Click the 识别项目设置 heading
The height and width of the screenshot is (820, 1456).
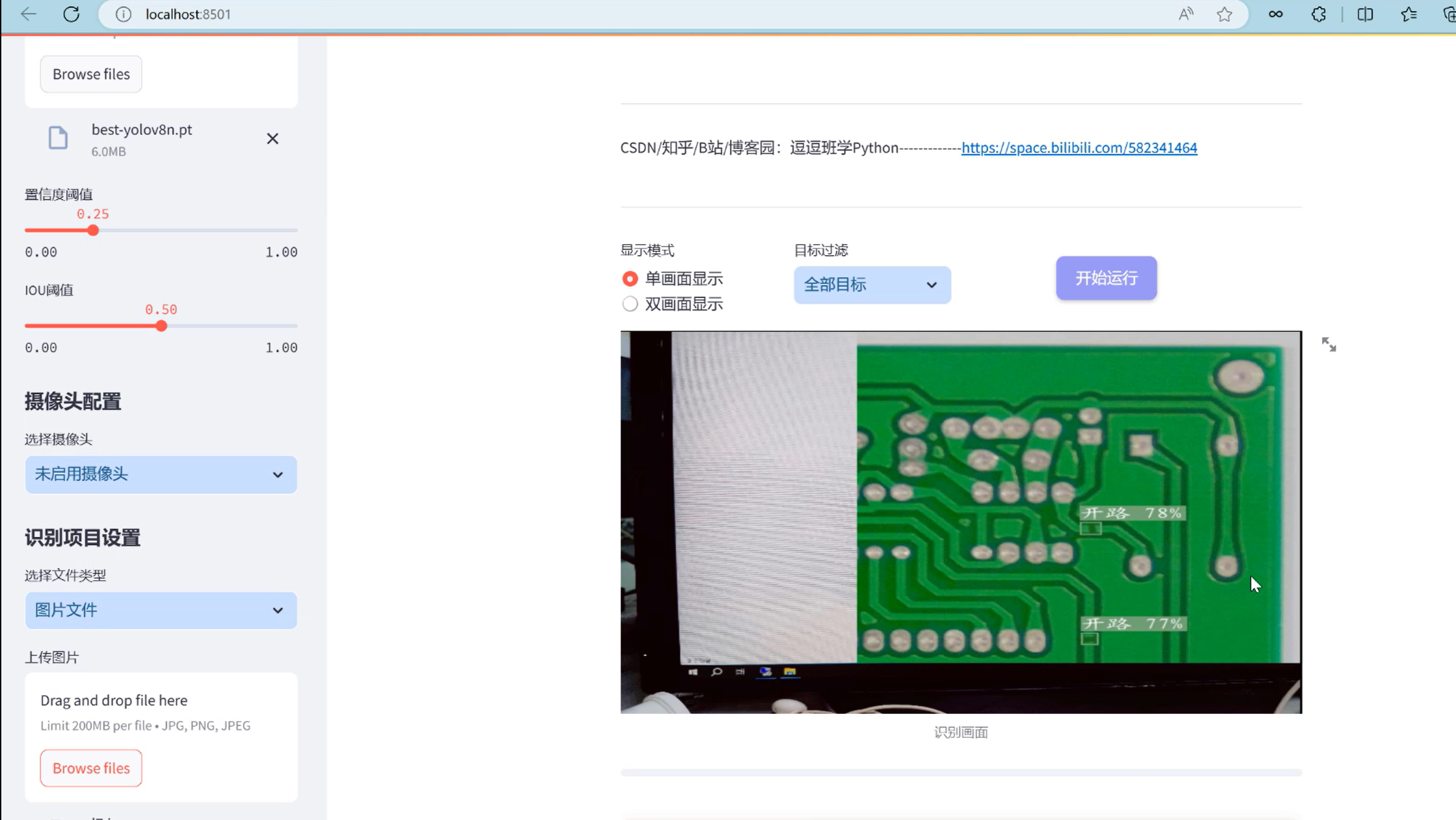tap(83, 538)
